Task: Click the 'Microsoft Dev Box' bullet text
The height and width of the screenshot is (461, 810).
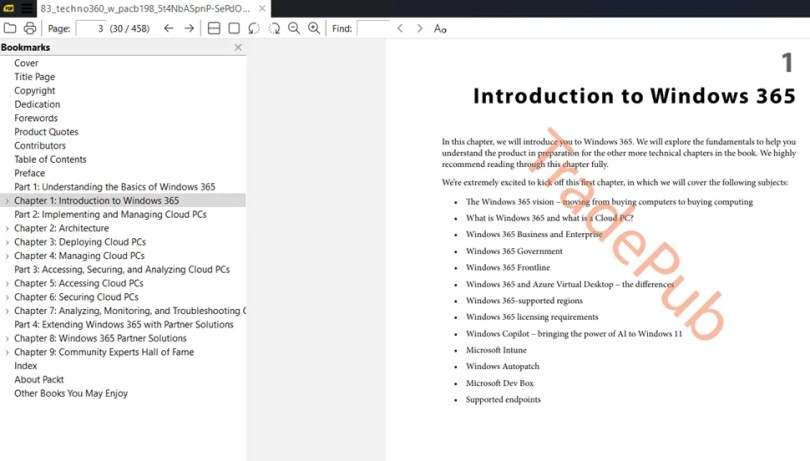Action: (500, 383)
